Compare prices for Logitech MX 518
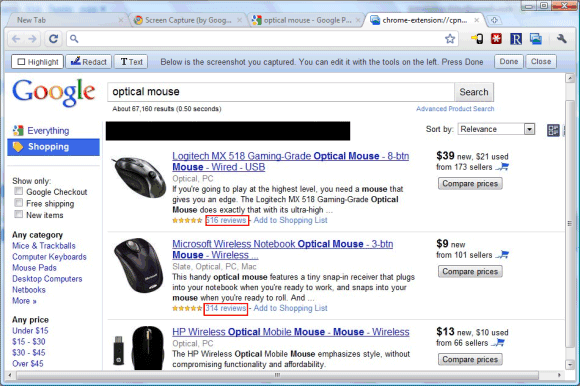The height and width of the screenshot is (386, 580). 470,184
